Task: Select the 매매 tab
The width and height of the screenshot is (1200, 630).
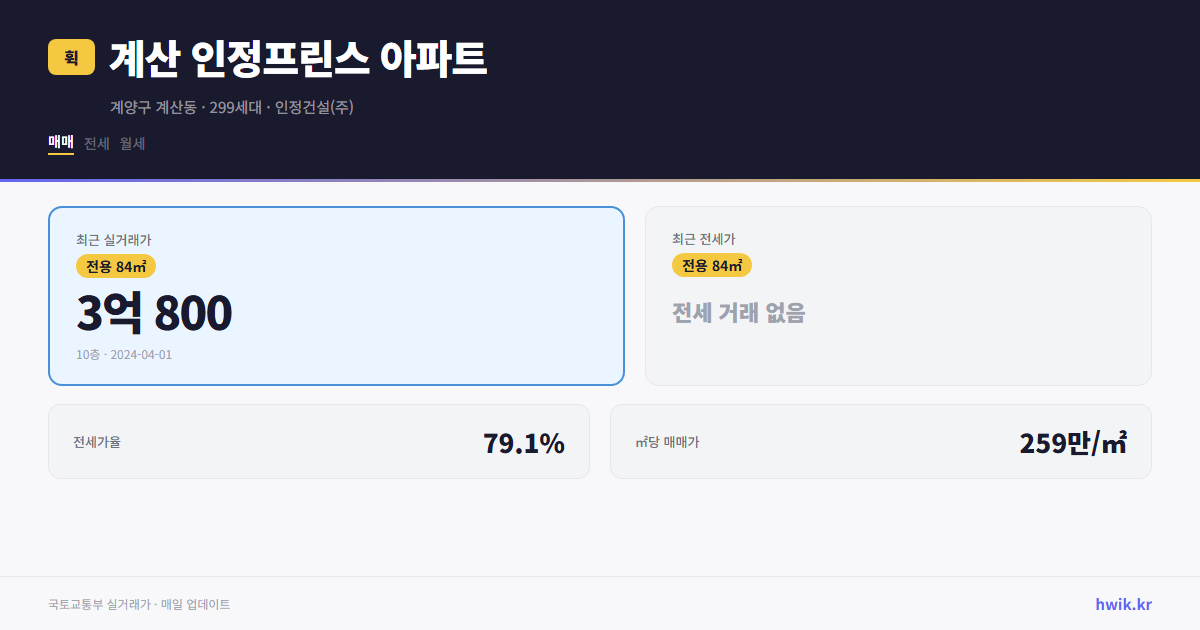Action: (59, 143)
